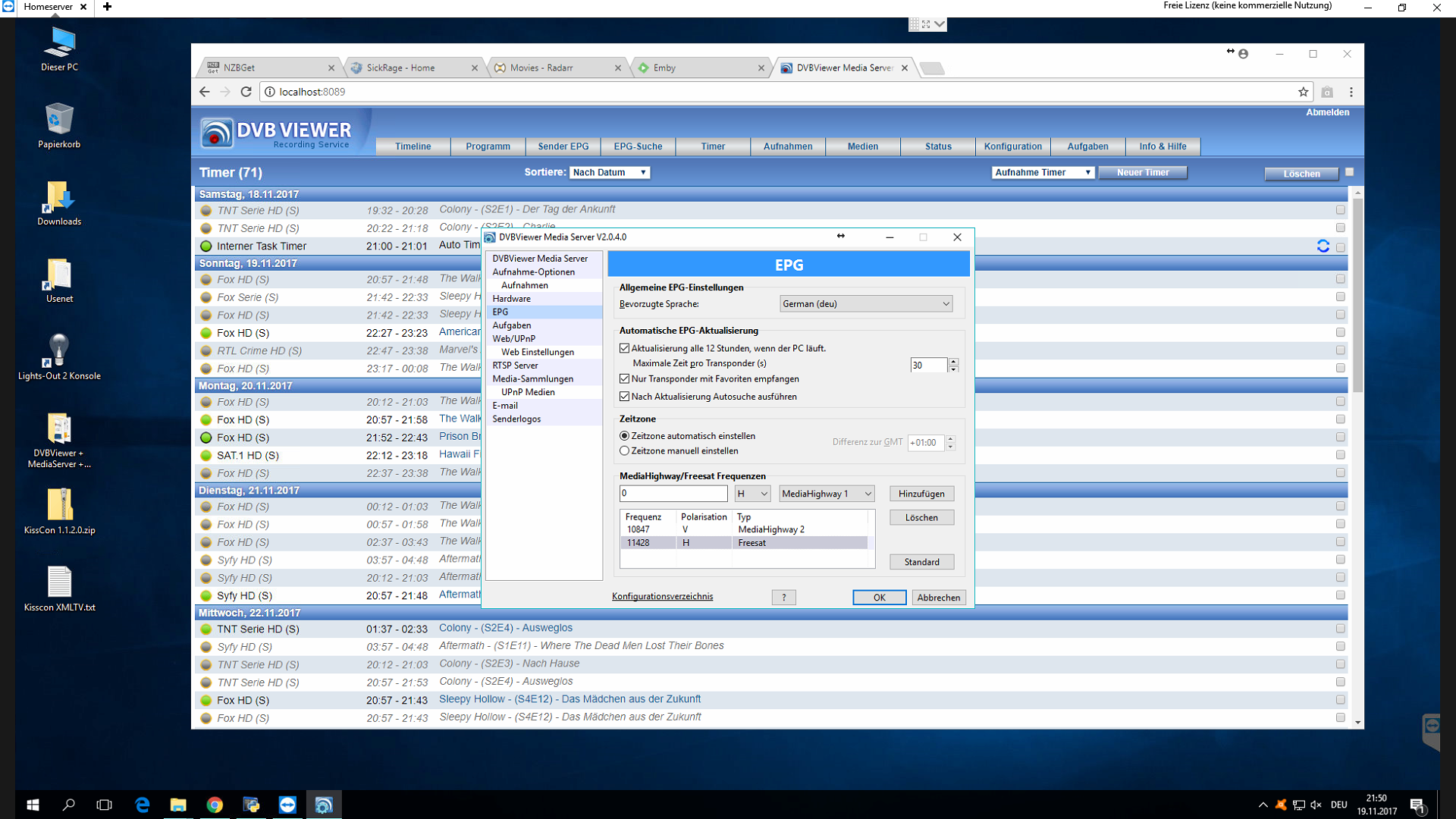Check the select-all box beside Löschen
1456x819 pixels.
[1349, 172]
